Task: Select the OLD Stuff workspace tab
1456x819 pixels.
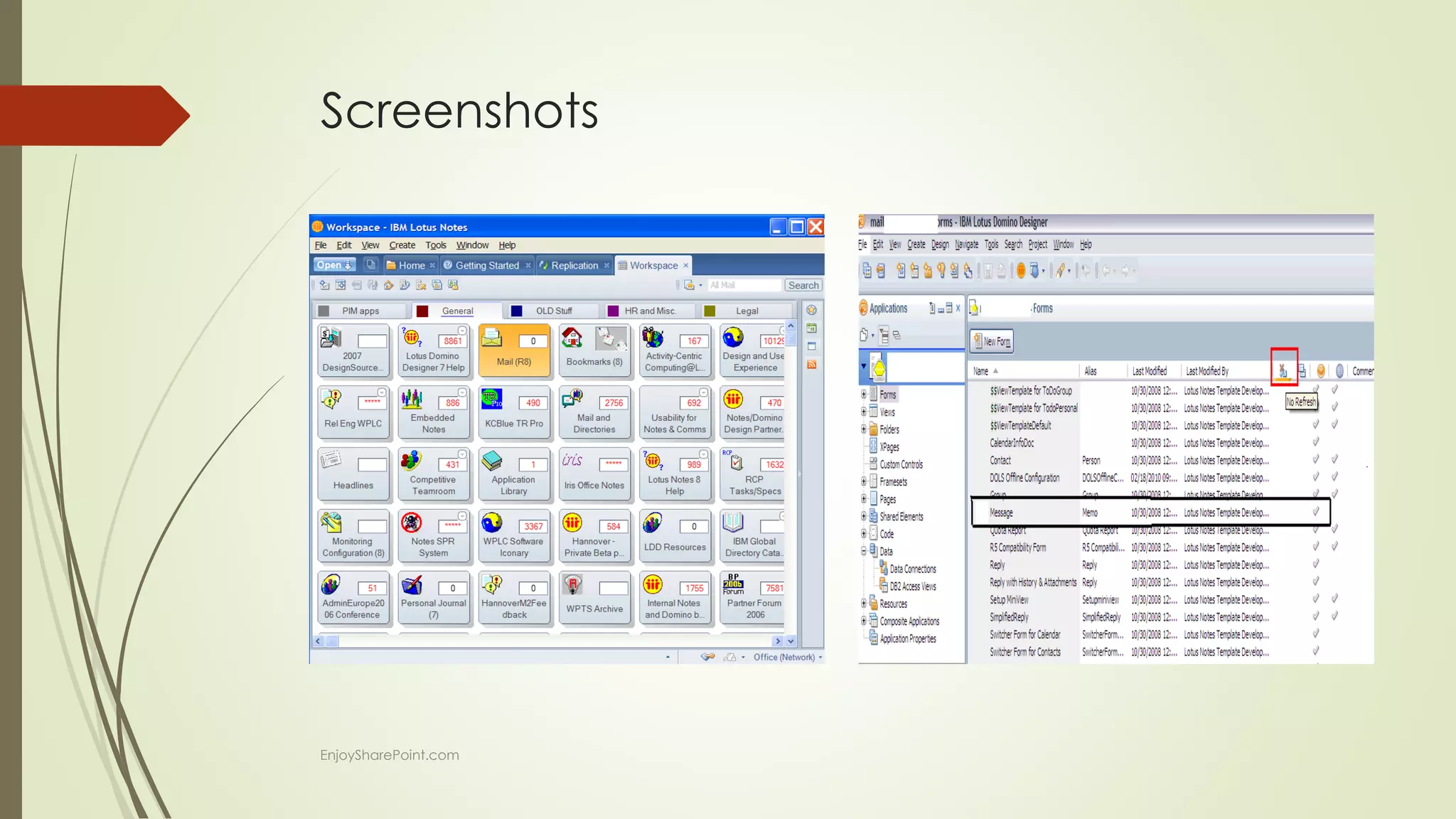Action: point(554,311)
